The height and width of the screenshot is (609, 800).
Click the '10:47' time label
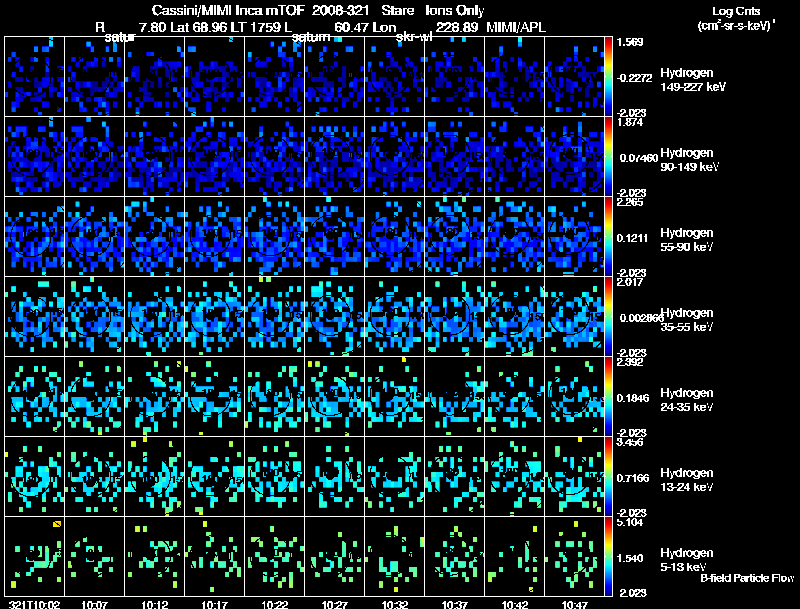pos(574,604)
